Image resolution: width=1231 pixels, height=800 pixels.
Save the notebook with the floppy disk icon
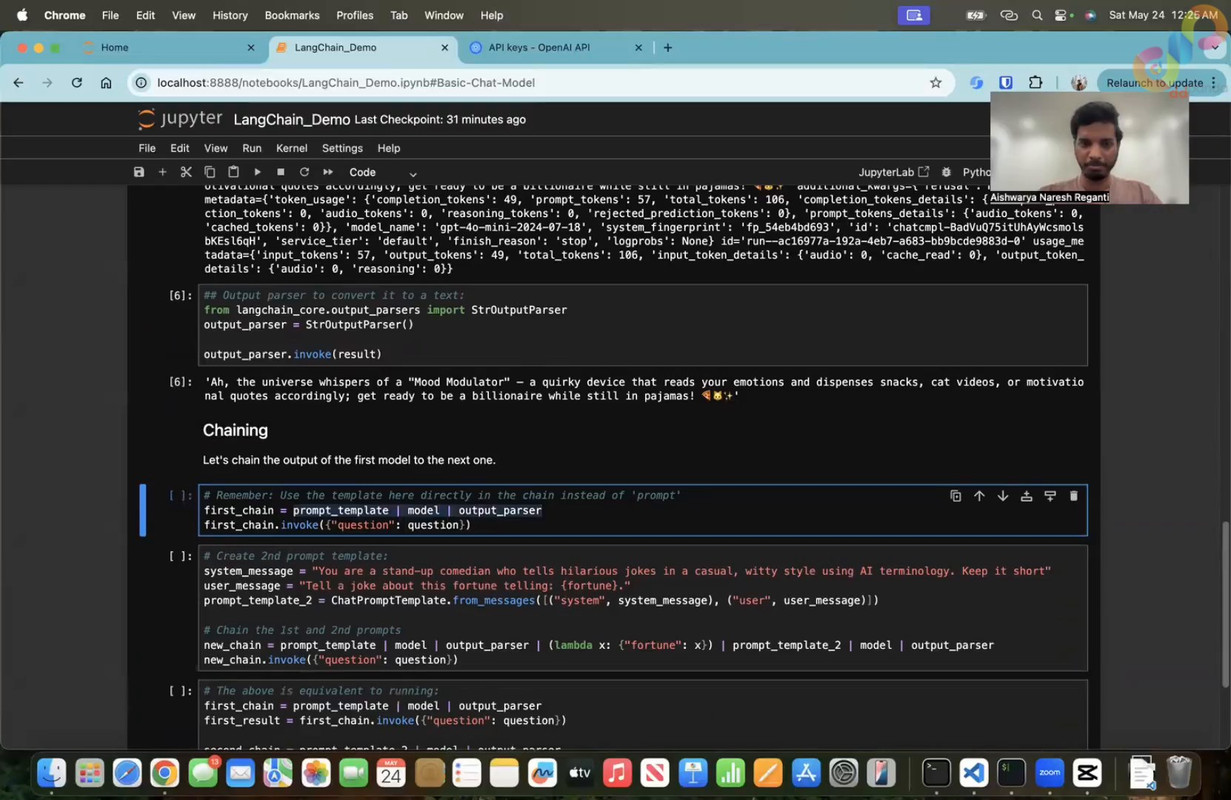tap(139, 172)
